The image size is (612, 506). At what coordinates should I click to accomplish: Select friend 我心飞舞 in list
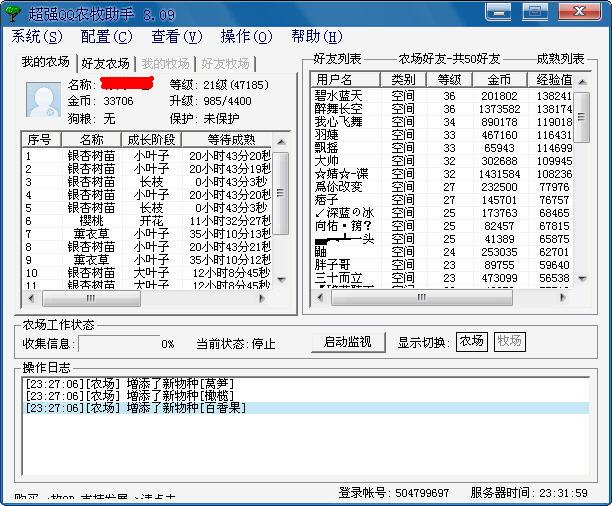(443, 122)
